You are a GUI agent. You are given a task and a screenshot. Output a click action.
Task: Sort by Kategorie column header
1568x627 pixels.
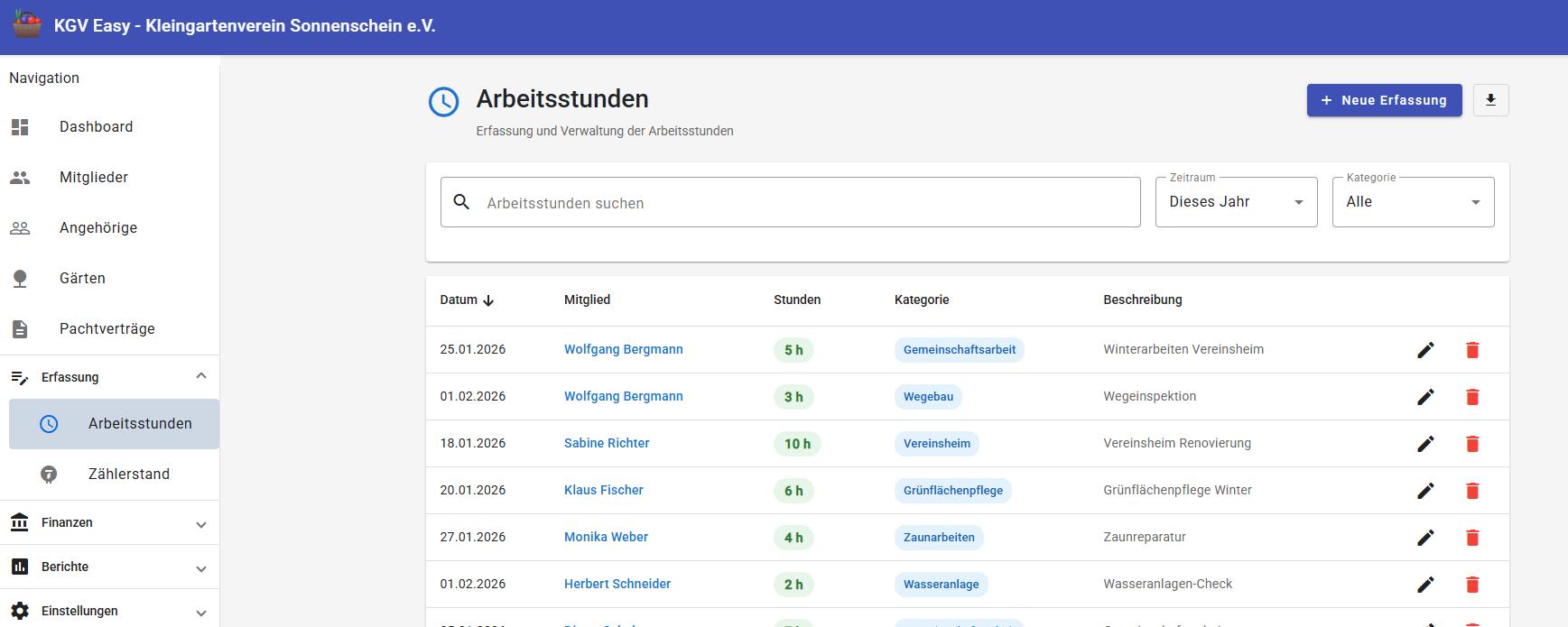click(x=922, y=300)
